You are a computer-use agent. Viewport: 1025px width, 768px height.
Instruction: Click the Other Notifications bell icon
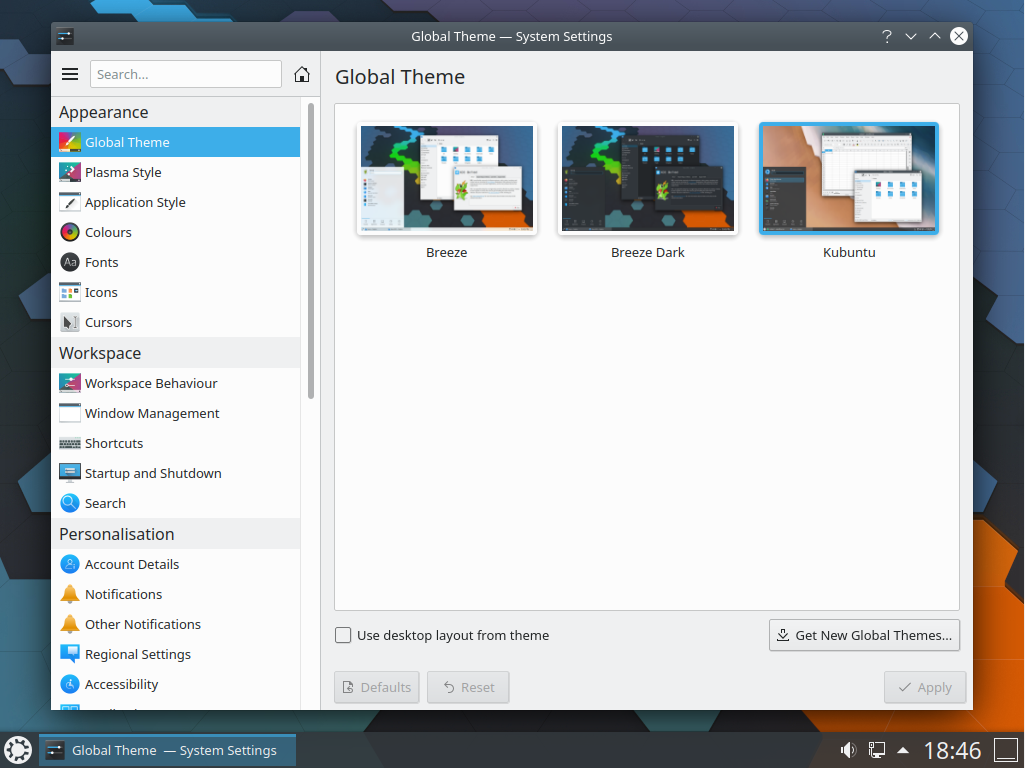click(x=70, y=624)
